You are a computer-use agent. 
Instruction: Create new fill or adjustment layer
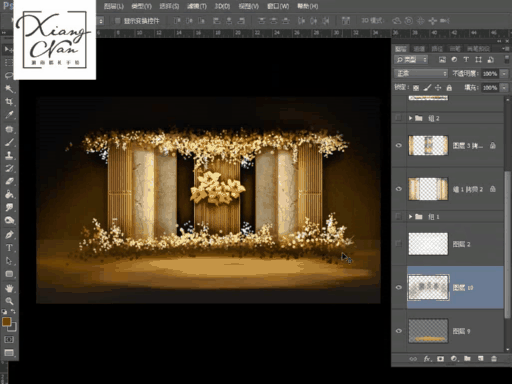(x=454, y=359)
